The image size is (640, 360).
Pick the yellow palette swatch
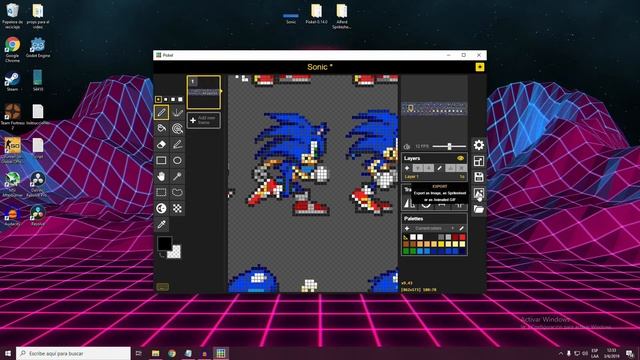tap(441, 244)
